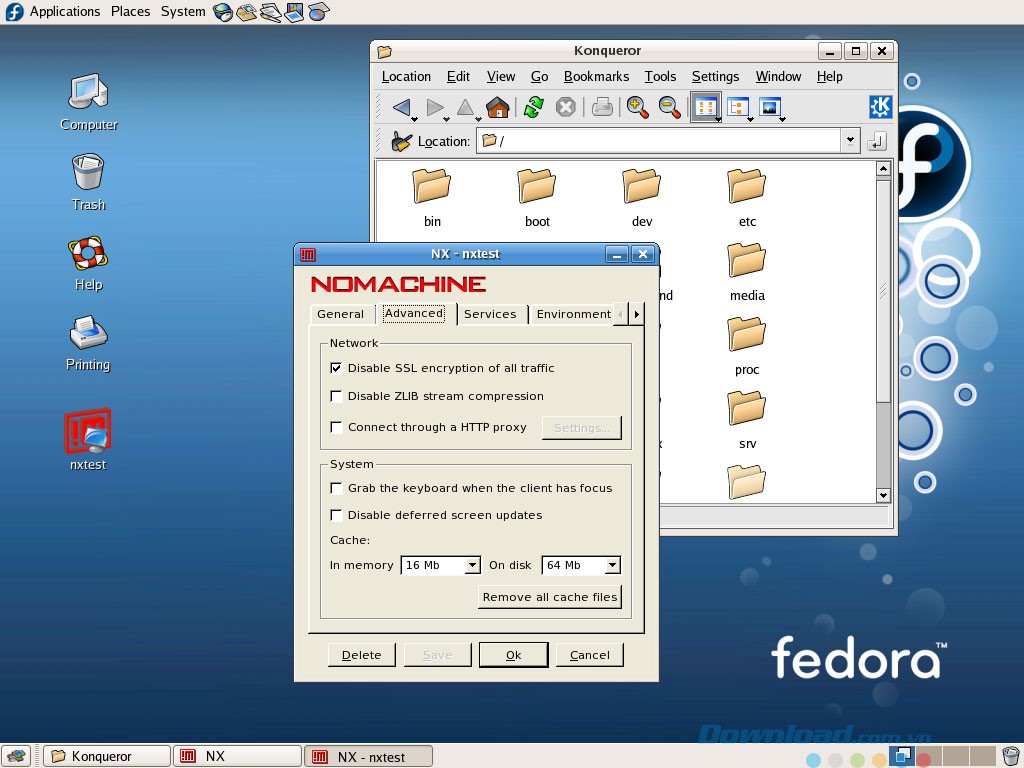Image resolution: width=1024 pixels, height=768 pixels.
Task: Open the On disk cache size dropdown
Action: coord(613,565)
